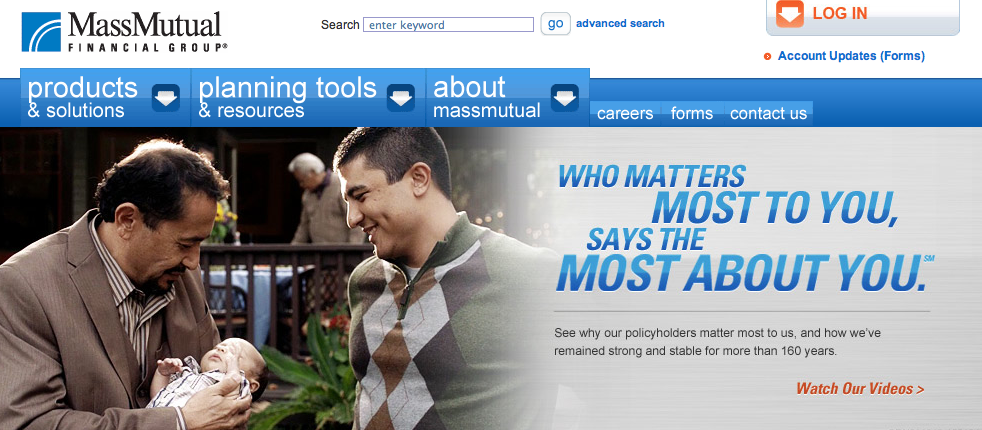Click the MassMutual blue logo icon
982x430 pixels.
point(41,32)
